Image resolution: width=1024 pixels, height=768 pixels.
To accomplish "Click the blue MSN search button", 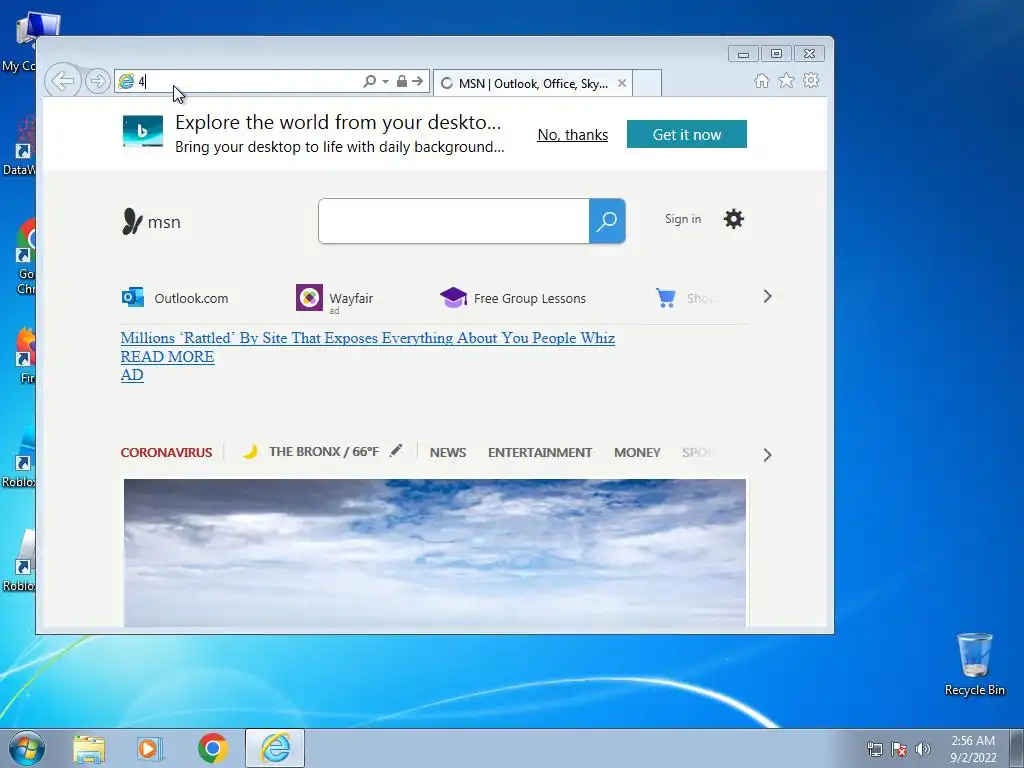I will 607,221.
